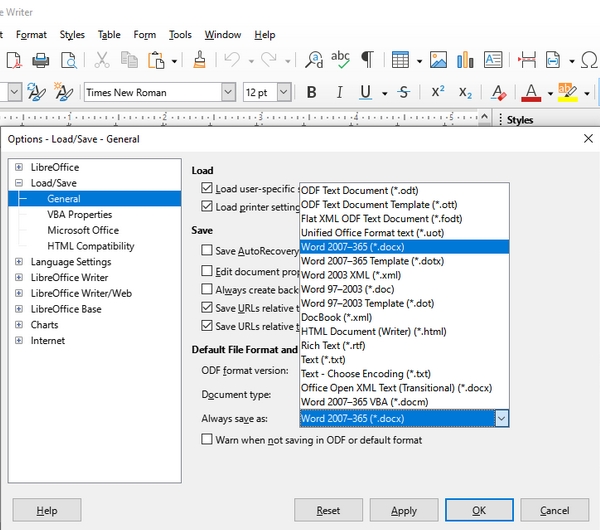Viewport: 600px width, 530px height.
Task: Click the Export as PDF toolbar icon
Action: pos(14,60)
